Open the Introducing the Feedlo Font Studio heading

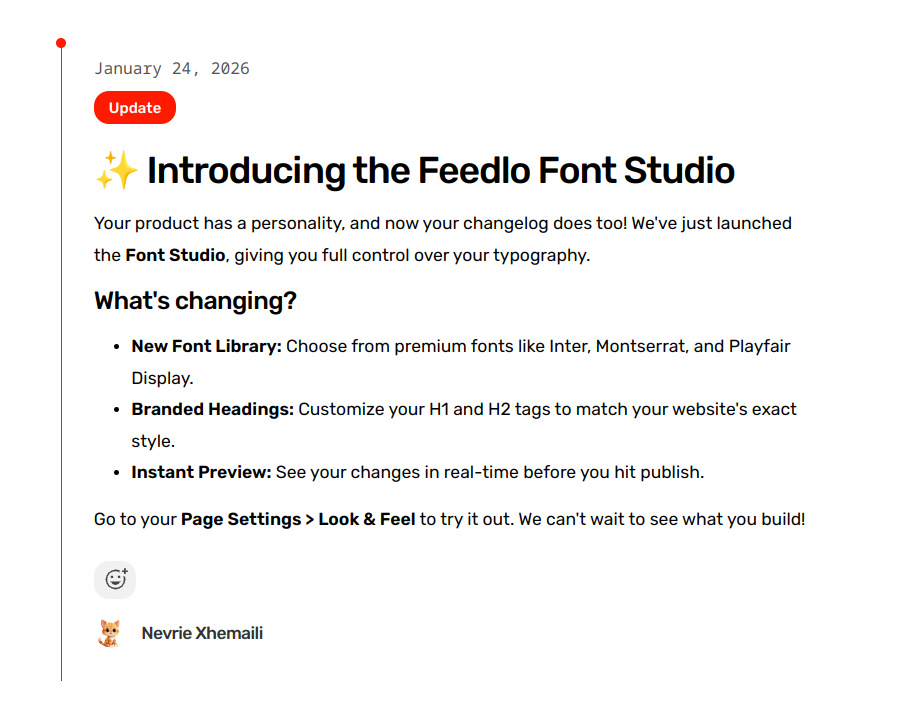coord(440,171)
